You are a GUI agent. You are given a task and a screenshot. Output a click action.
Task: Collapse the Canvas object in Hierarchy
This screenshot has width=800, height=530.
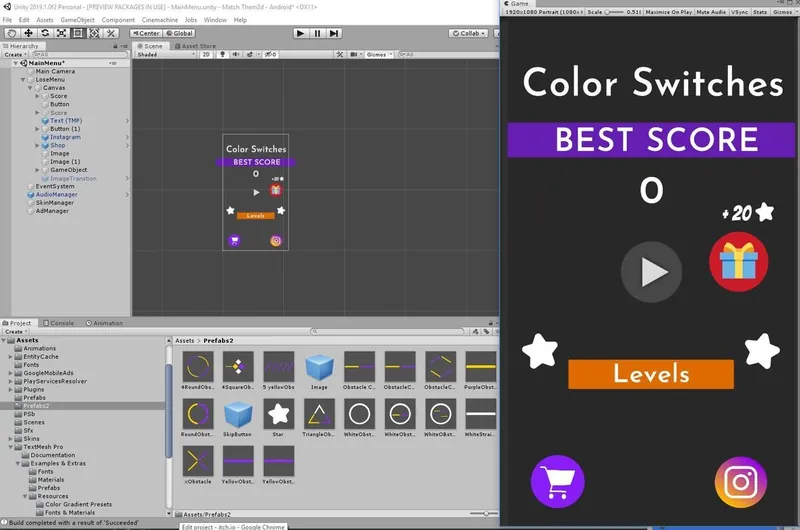tap(30, 88)
